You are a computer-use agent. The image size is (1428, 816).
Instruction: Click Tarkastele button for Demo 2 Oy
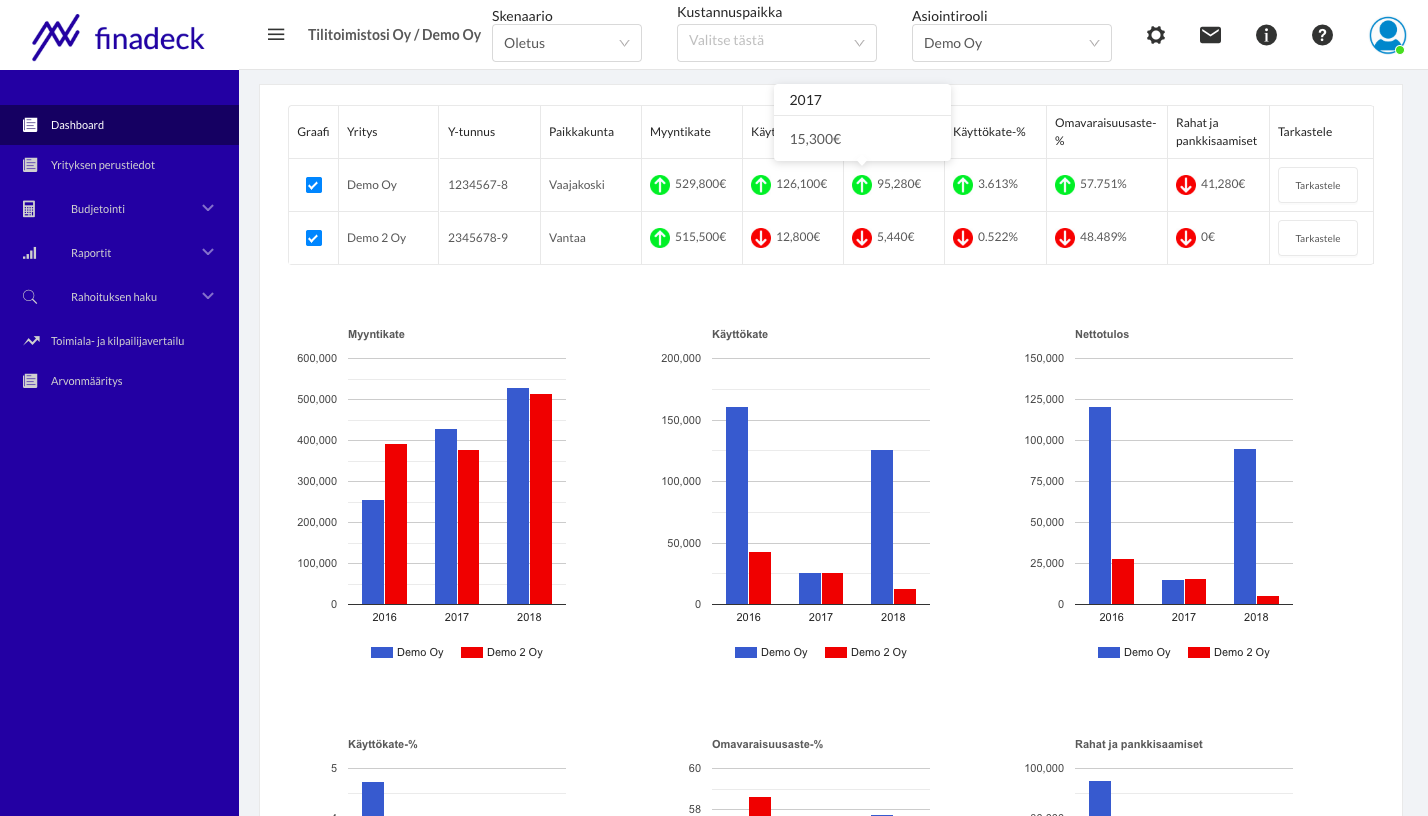click(1318, 238)
